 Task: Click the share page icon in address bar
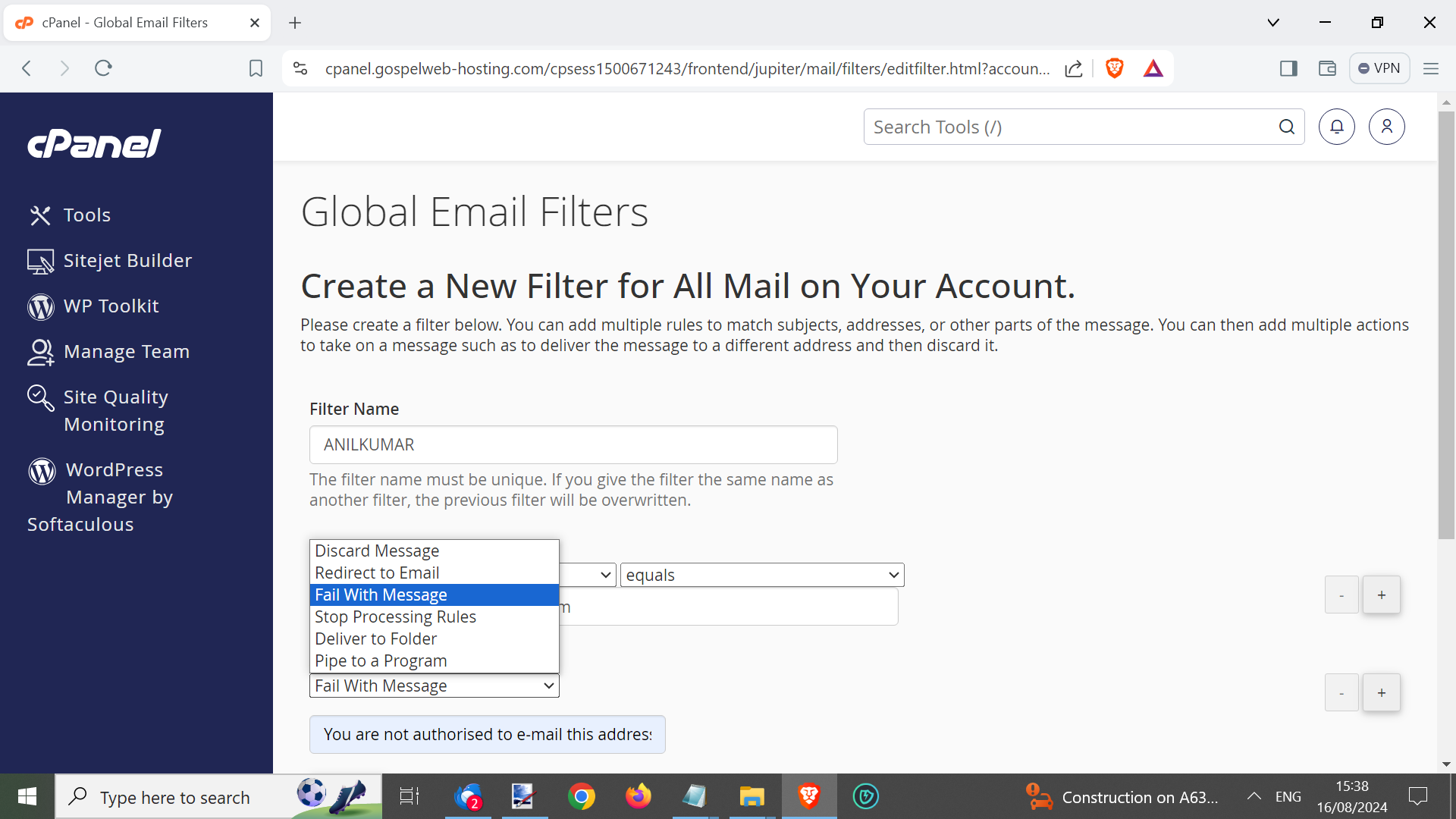pos(1073,68)
